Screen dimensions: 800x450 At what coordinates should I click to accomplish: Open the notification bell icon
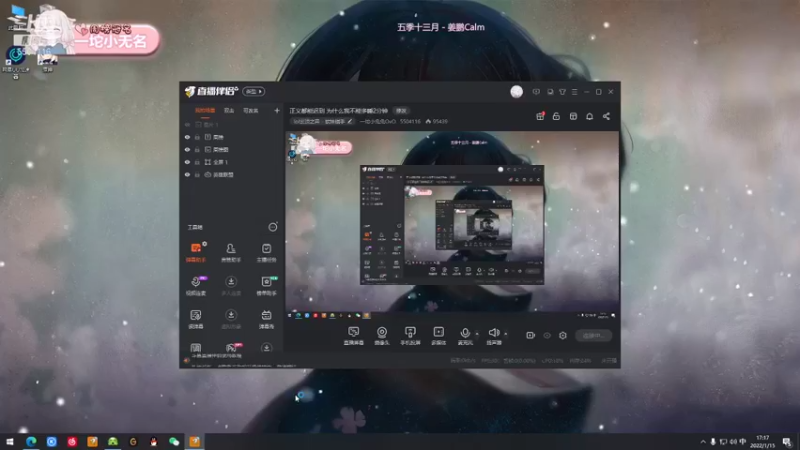589,116
